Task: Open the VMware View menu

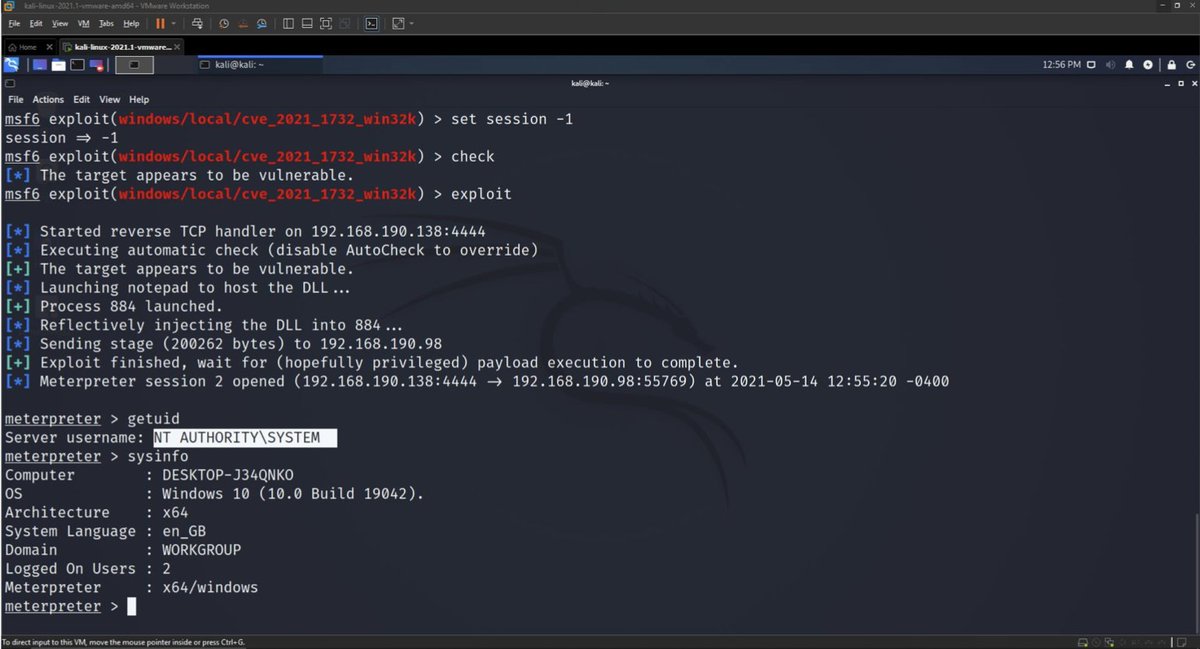Action: 60,23
